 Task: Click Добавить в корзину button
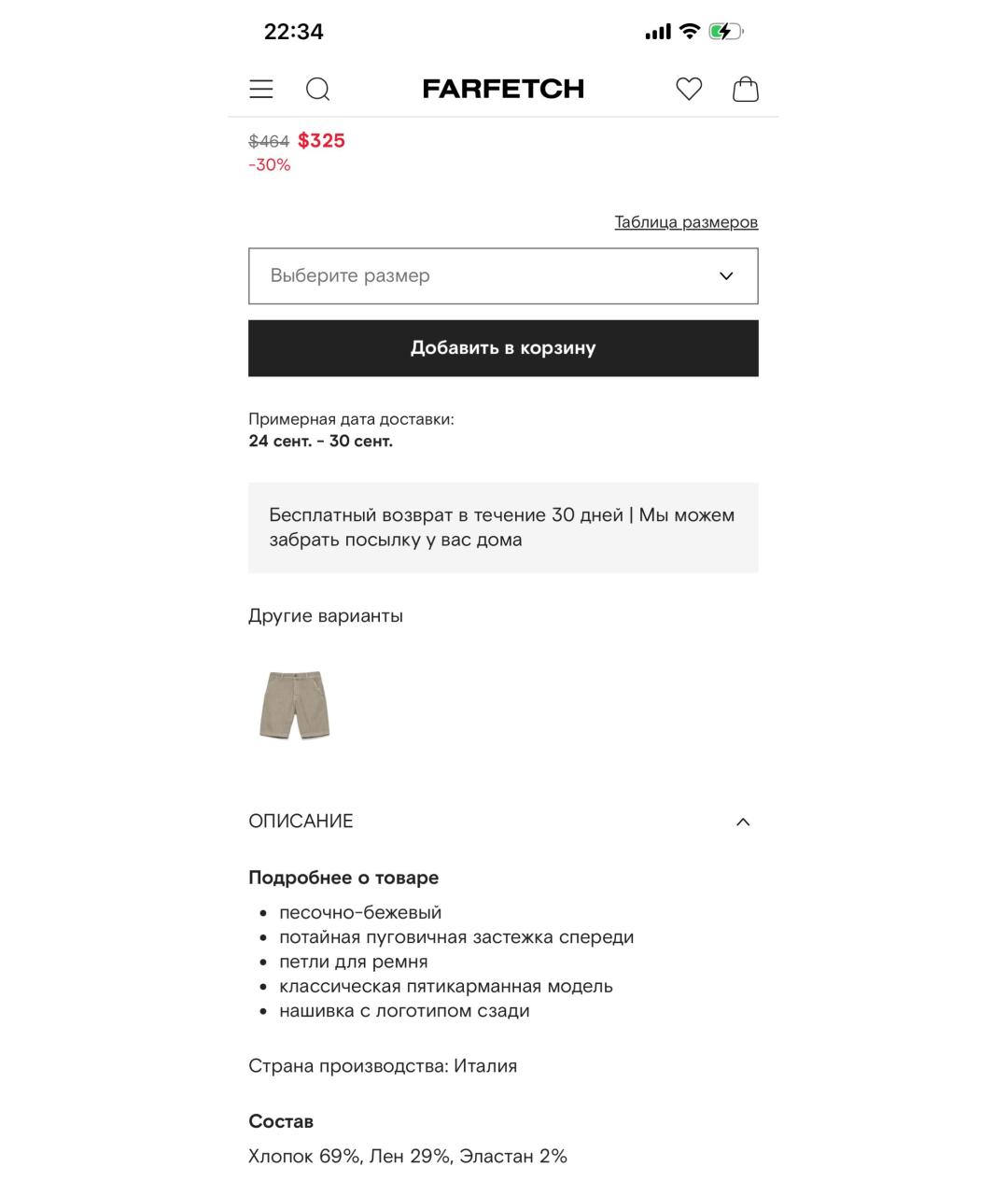(503, 348)
